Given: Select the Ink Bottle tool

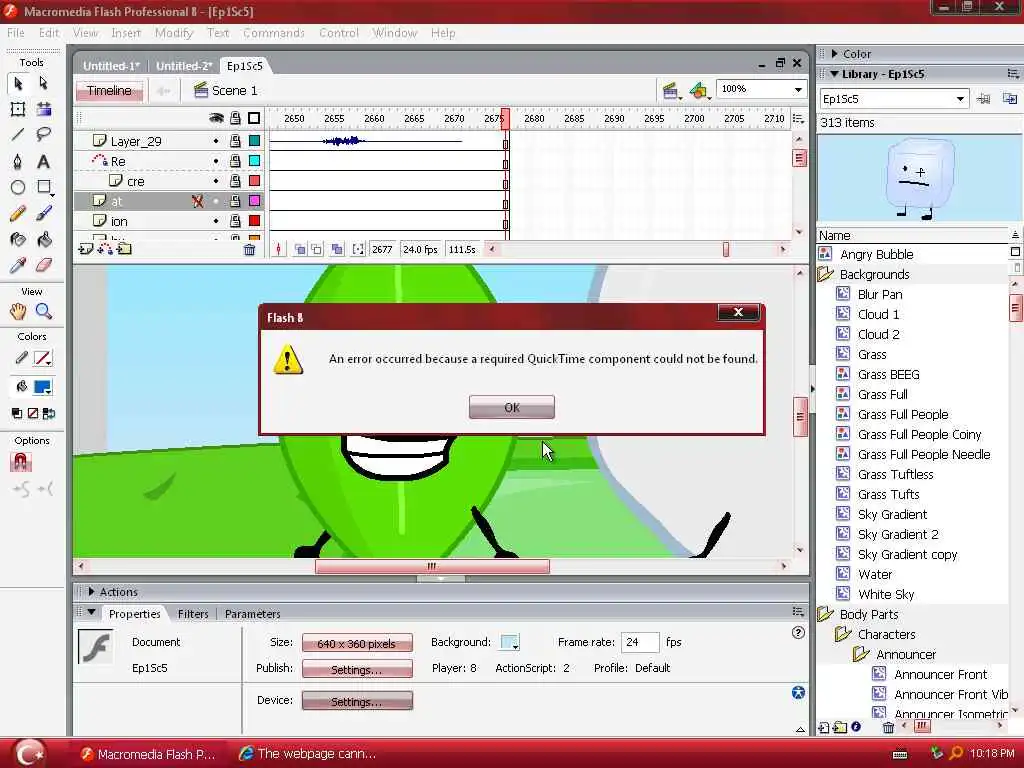Looking at the screenshot, I should point(18,240).
